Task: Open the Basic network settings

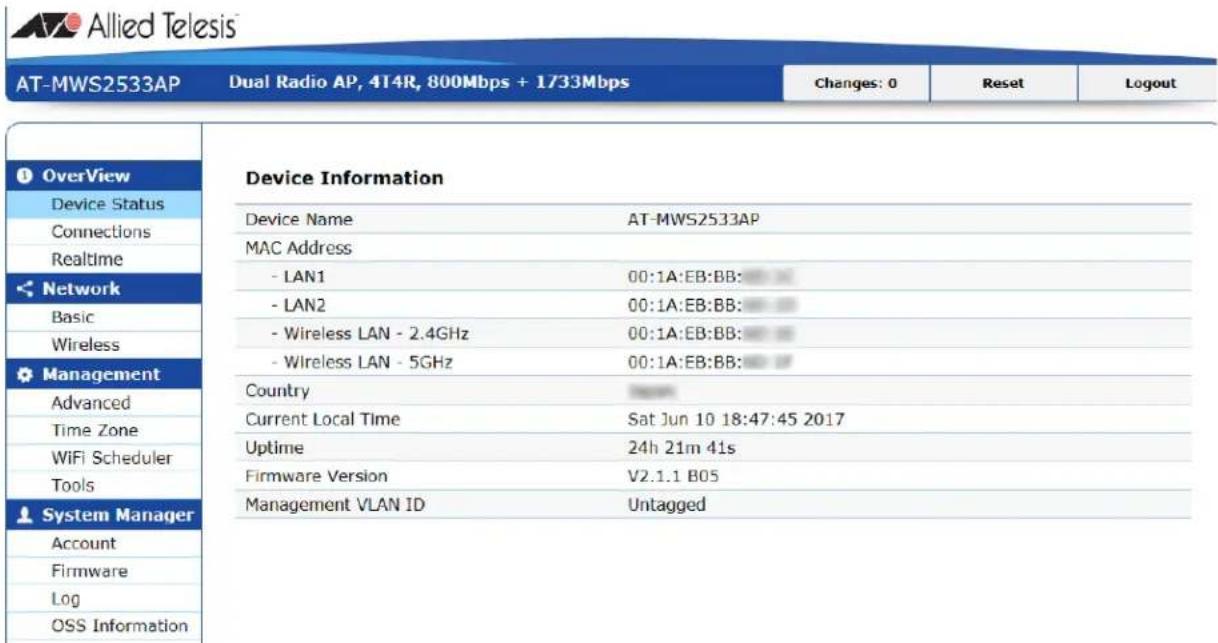Action: (x=73, y=317)
